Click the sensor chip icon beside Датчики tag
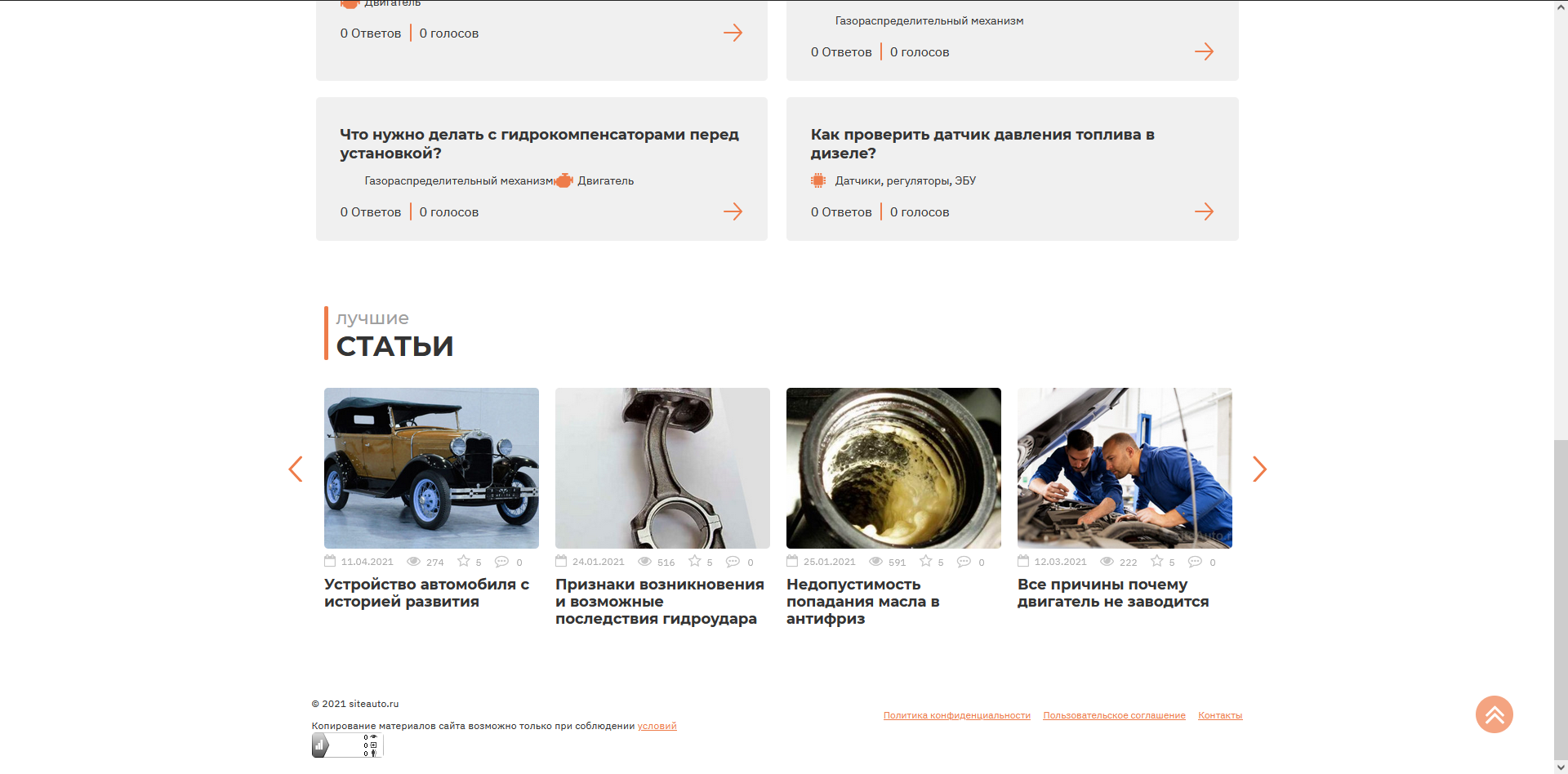 coord(818,180)
